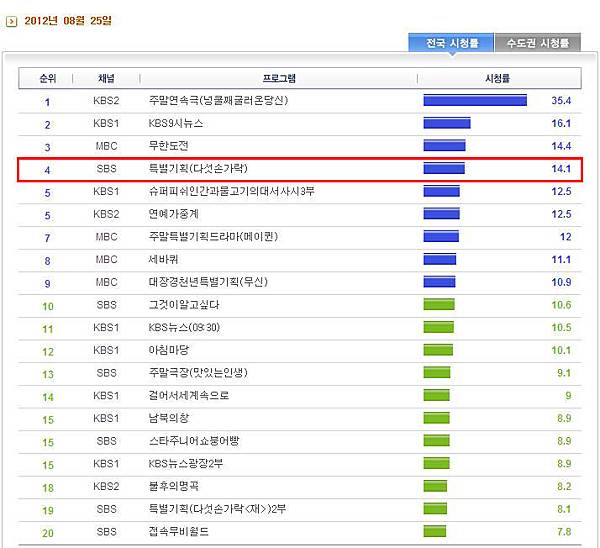Viewport: 600px width, 548px height.
Task: Click the 7.8 rating value
Action: click(x=564, y=532)
